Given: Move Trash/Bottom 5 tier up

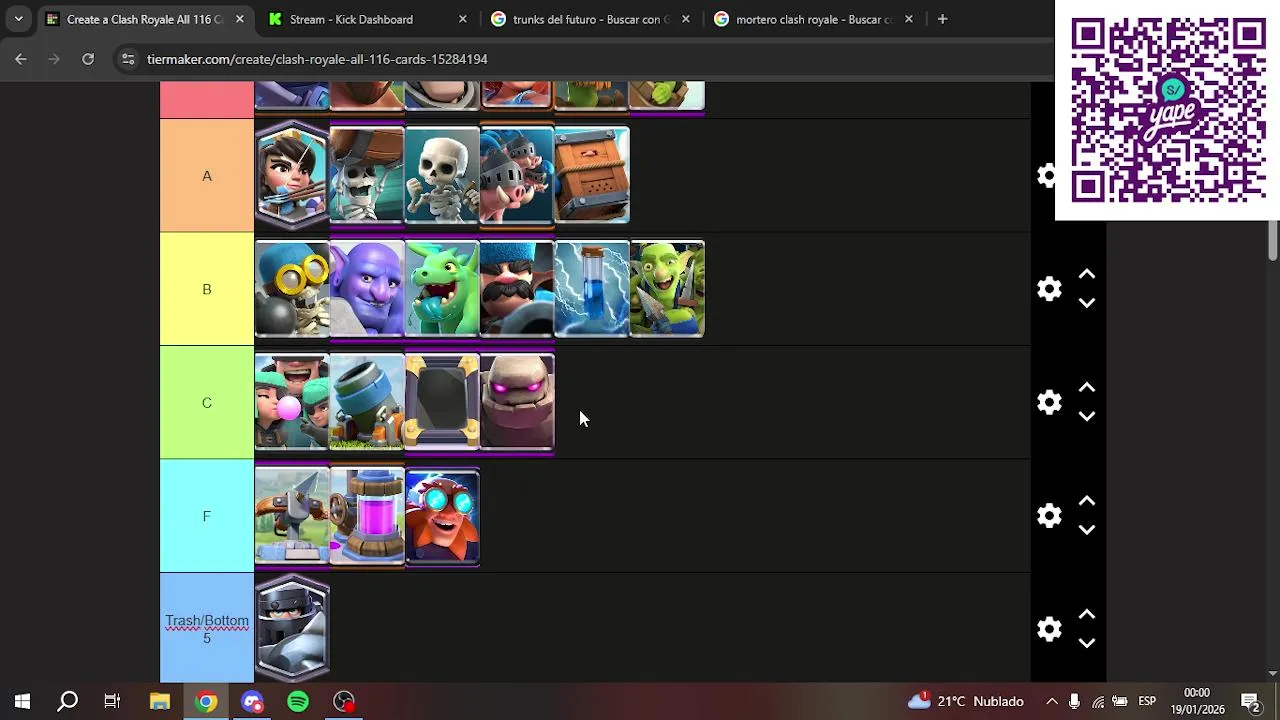Looking at the screenshot, I should pyautogui.click(x=1087, y=615).
